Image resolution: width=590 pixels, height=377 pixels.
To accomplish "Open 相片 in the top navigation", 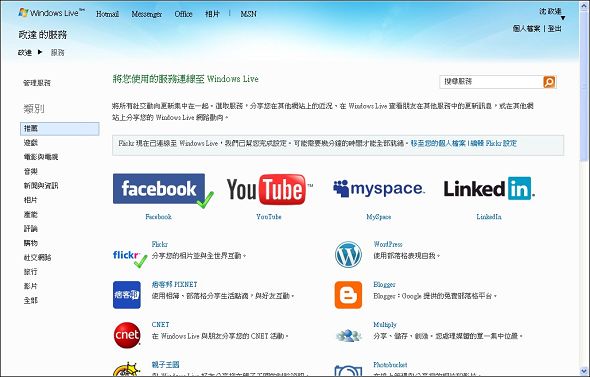I will coord(212,14).
